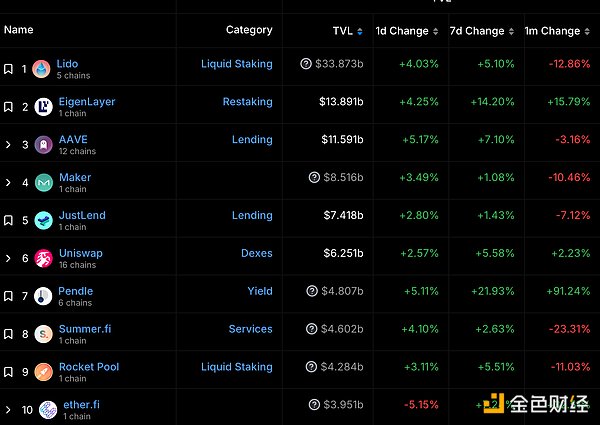Click the question mark icon beside Lido TVL

tap(305, 64)
